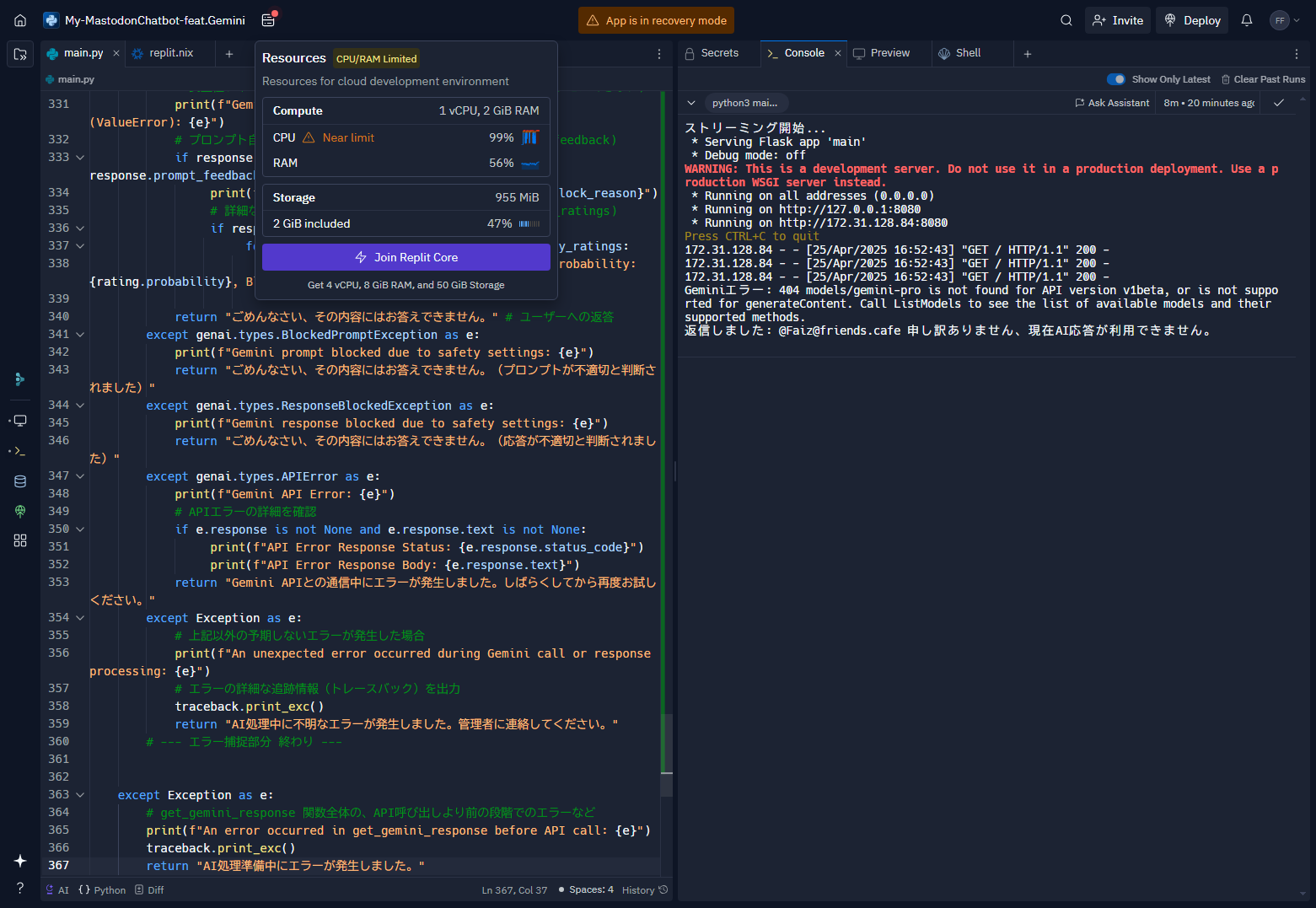
Task: Open the Database sidebar icon
Action: coord(20,481)
